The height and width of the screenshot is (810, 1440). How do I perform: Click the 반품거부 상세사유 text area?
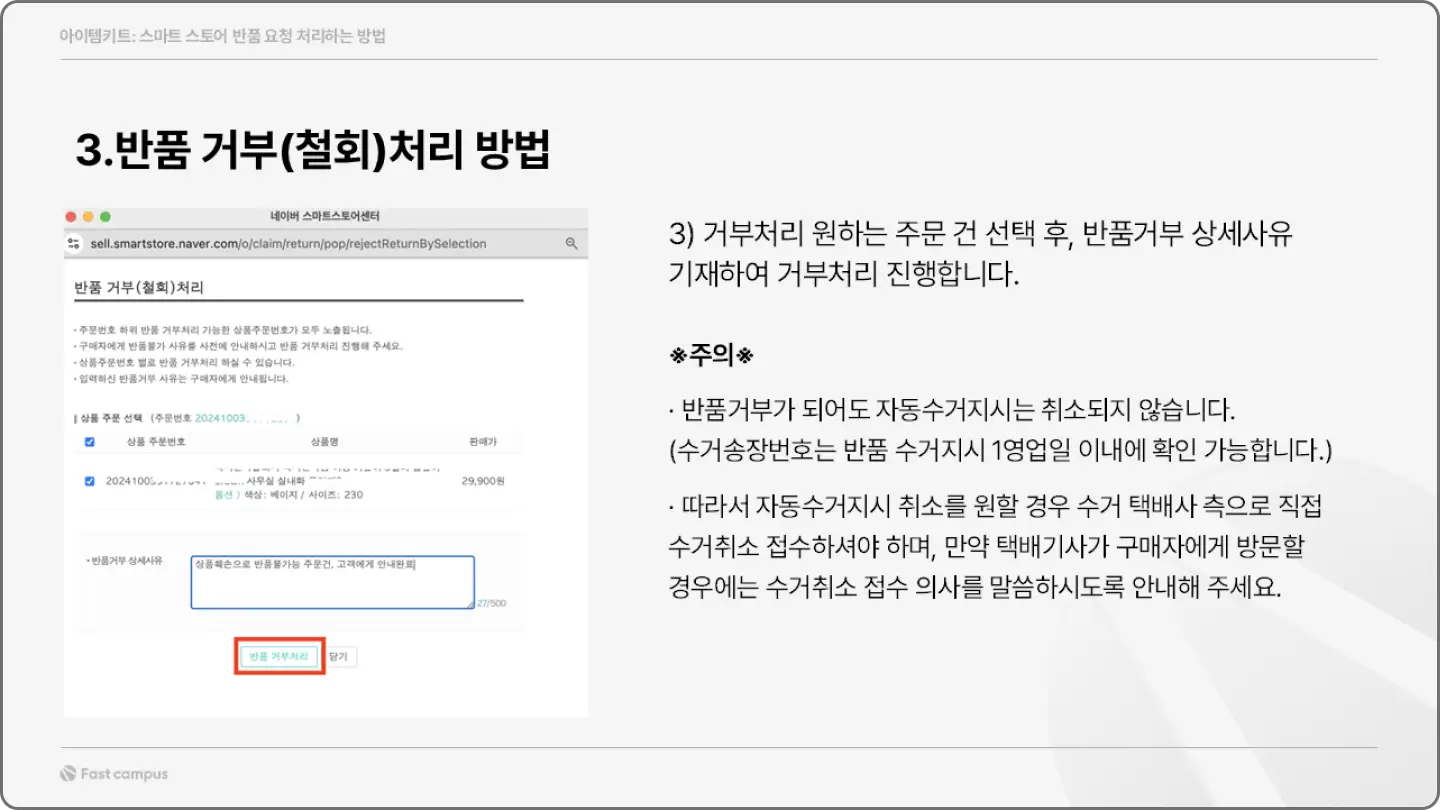click(x=332, y=582)
